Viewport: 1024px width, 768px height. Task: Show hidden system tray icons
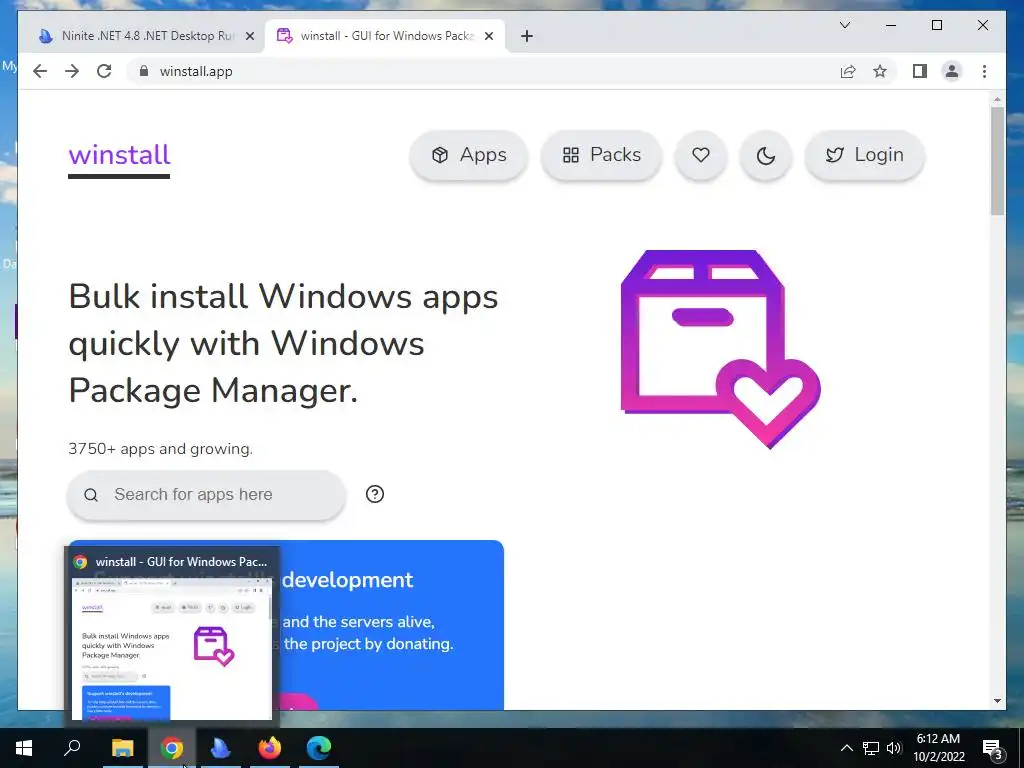[846, 748]
